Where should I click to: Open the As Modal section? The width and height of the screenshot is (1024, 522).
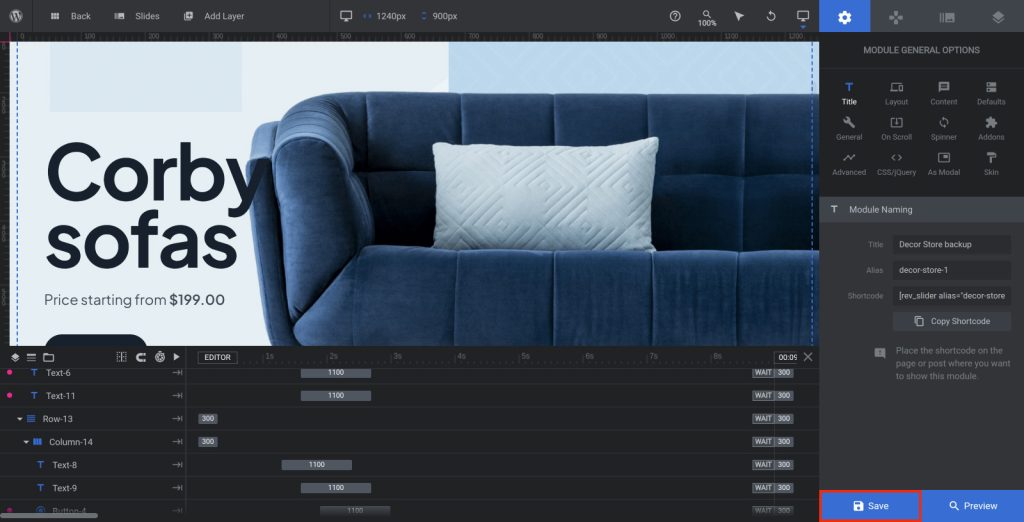click(x=944, y=163)
